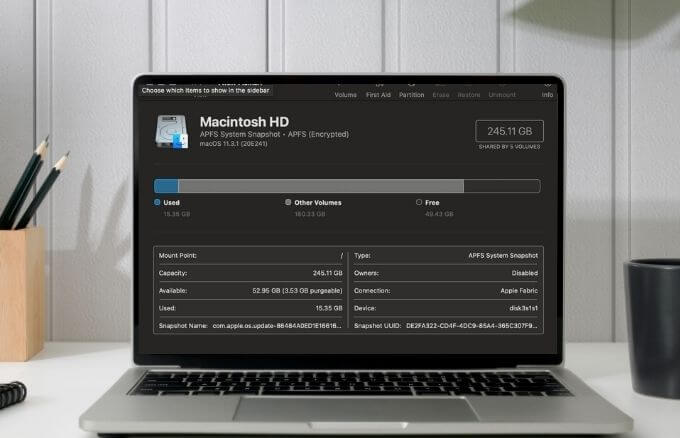Click the Volume toolbar item

coord(346,94)
